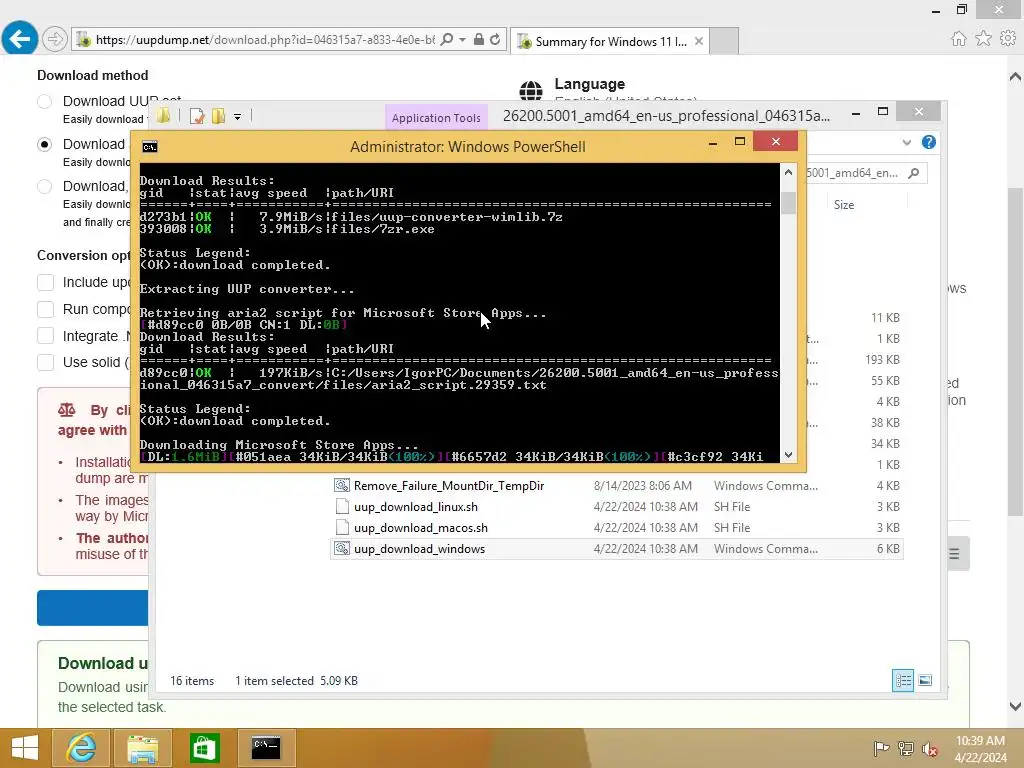
Task: Open Action Center flag in tray
Action: coord(882,748)
